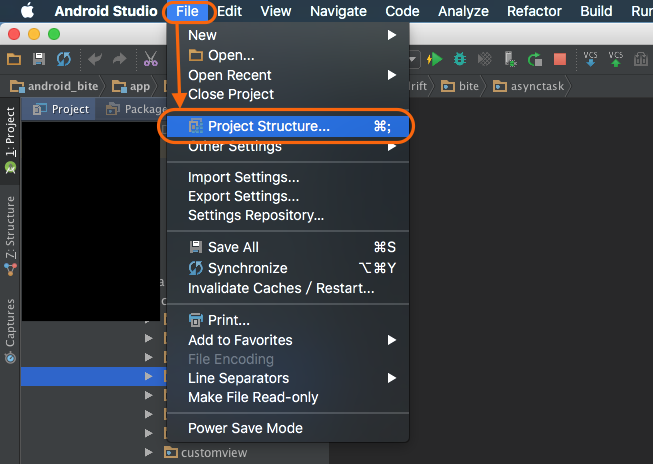Open the 1: Project tool window
Screen dimensions: 653x464
coord(10,140)
